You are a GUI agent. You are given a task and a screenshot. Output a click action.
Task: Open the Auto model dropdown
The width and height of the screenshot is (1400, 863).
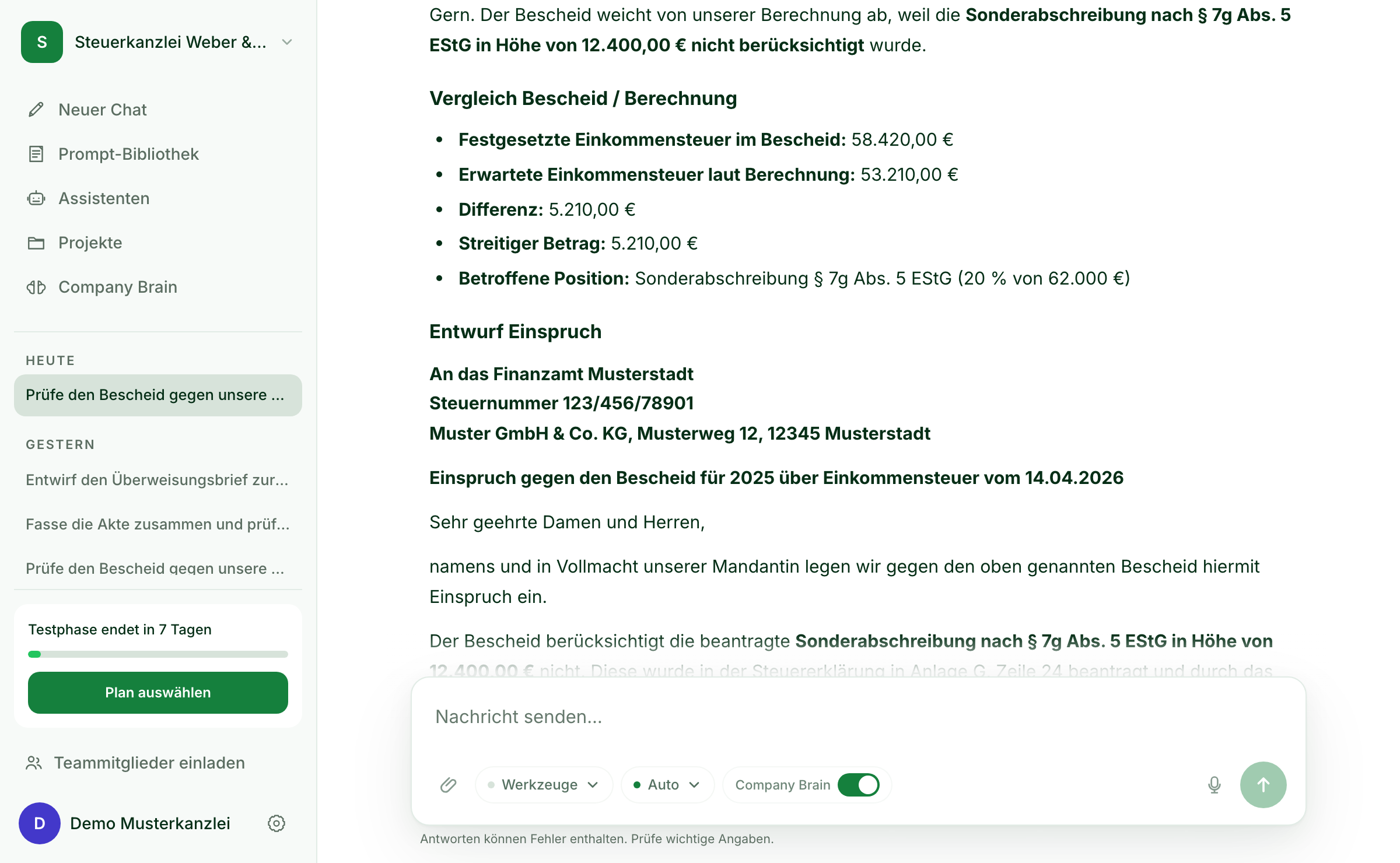pos(667,785)
